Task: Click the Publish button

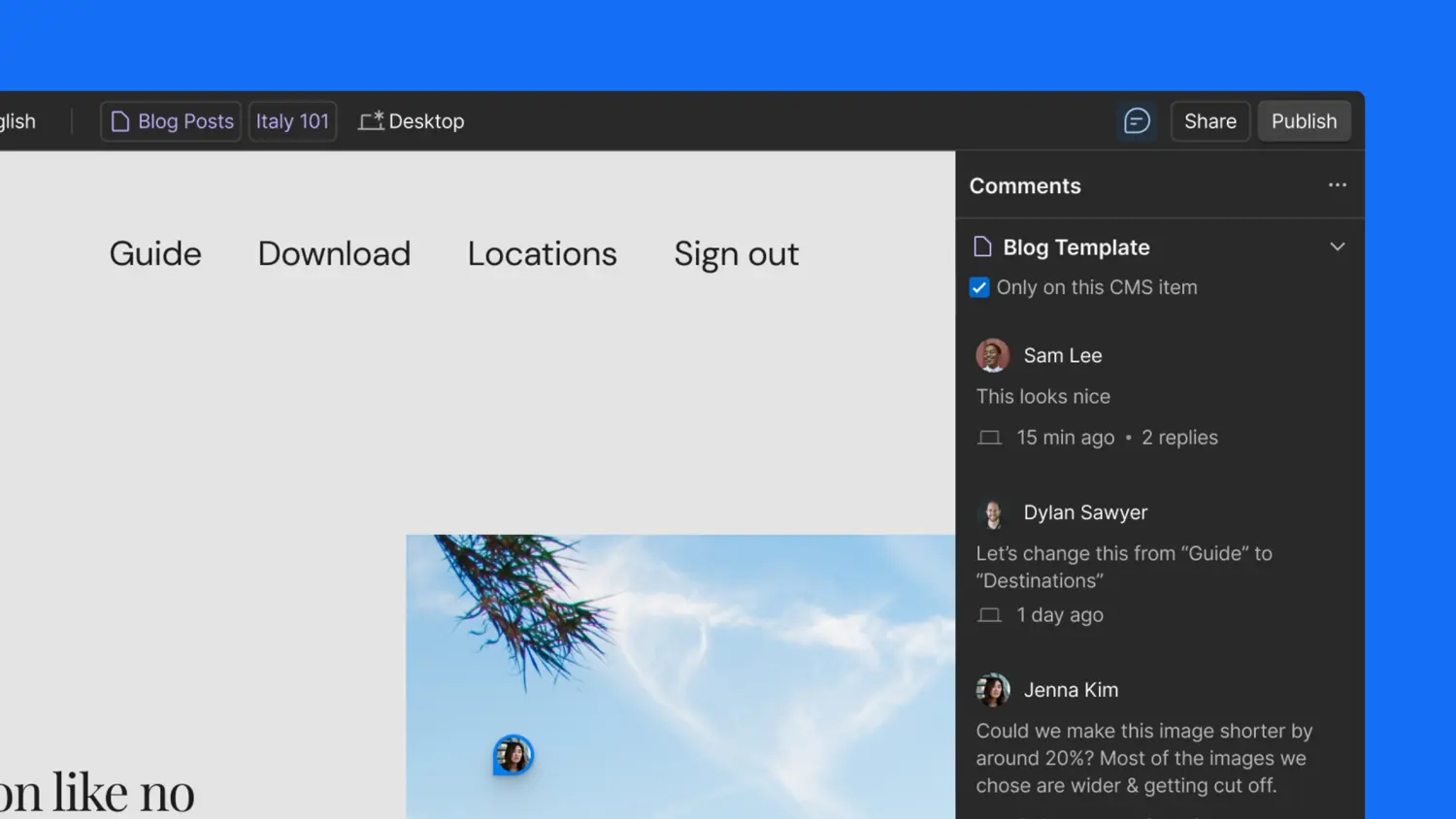Action: pyautogui.click(x=1304, y=121)
